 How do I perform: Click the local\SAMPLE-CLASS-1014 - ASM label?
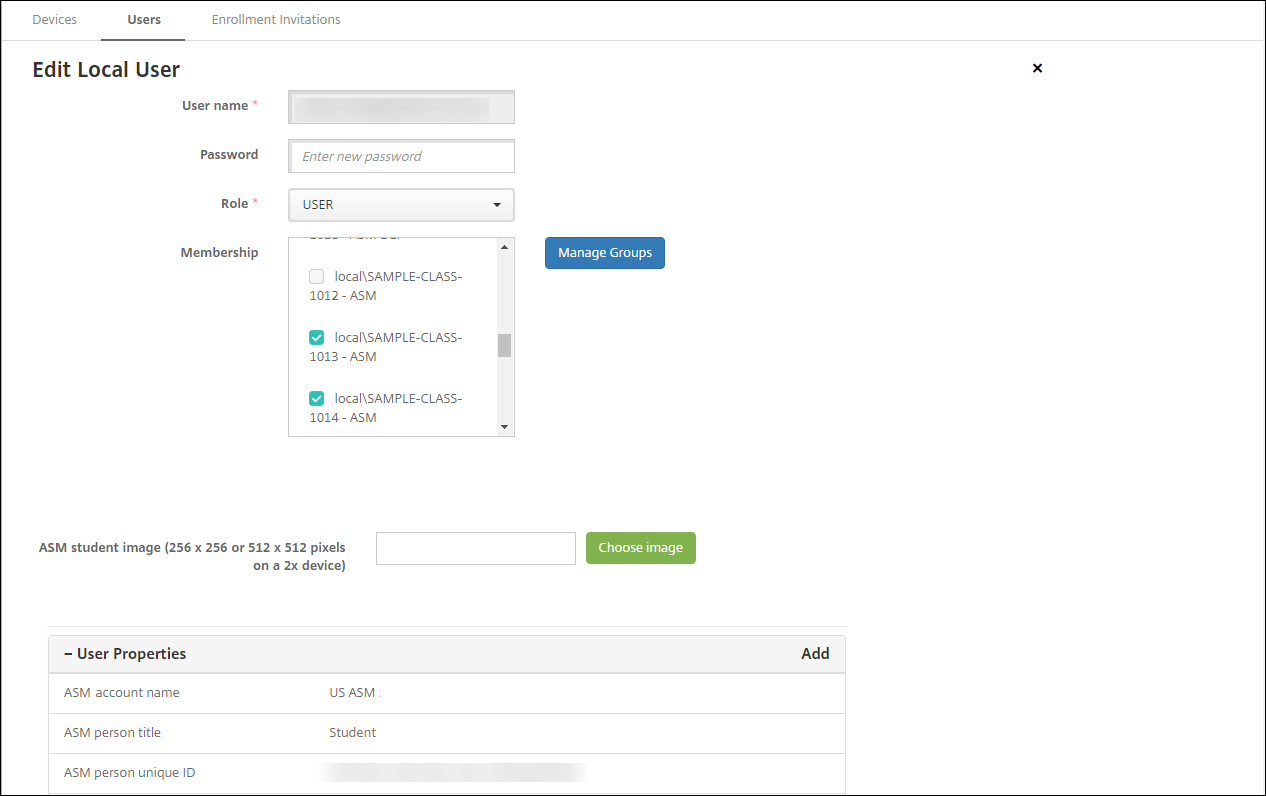pyautogui.click(x=386, y=408)
